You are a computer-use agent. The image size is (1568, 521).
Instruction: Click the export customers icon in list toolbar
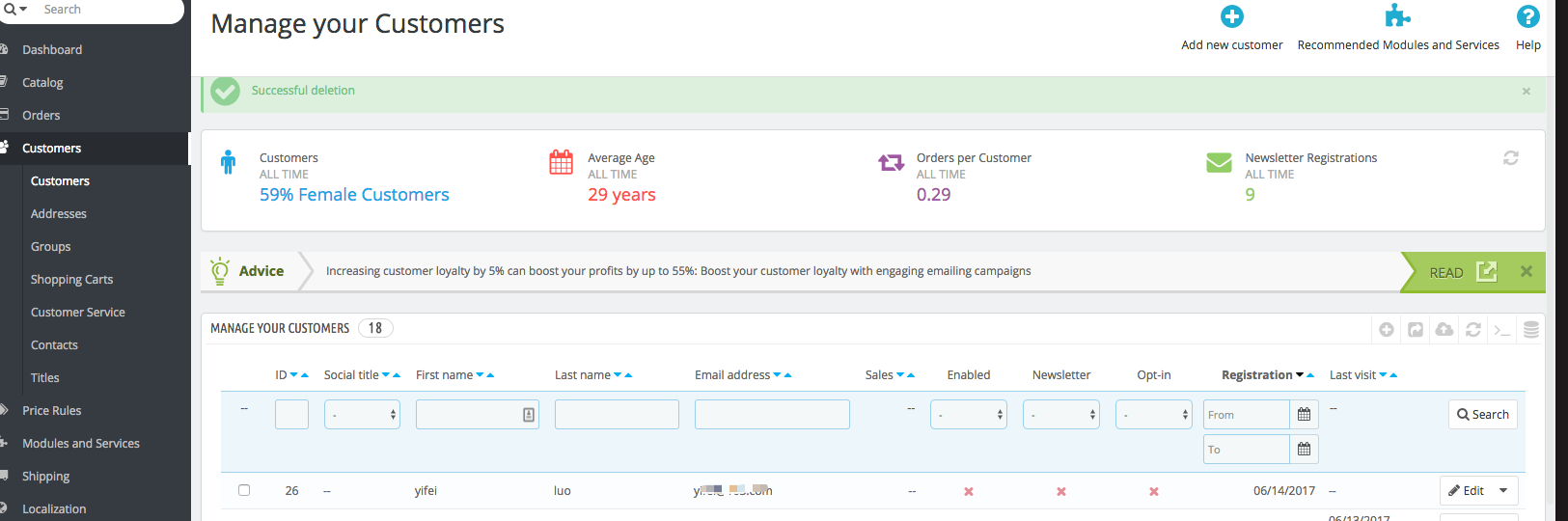tap(1416, 330)
